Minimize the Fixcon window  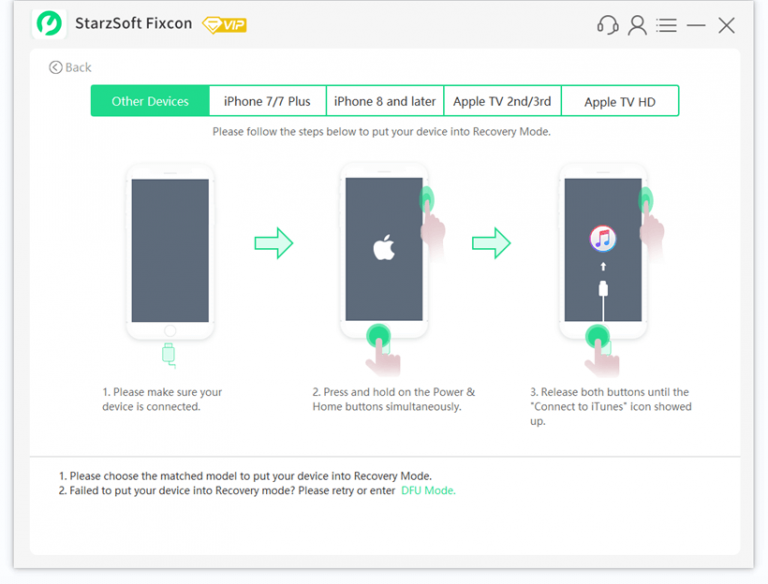[696, 25]
